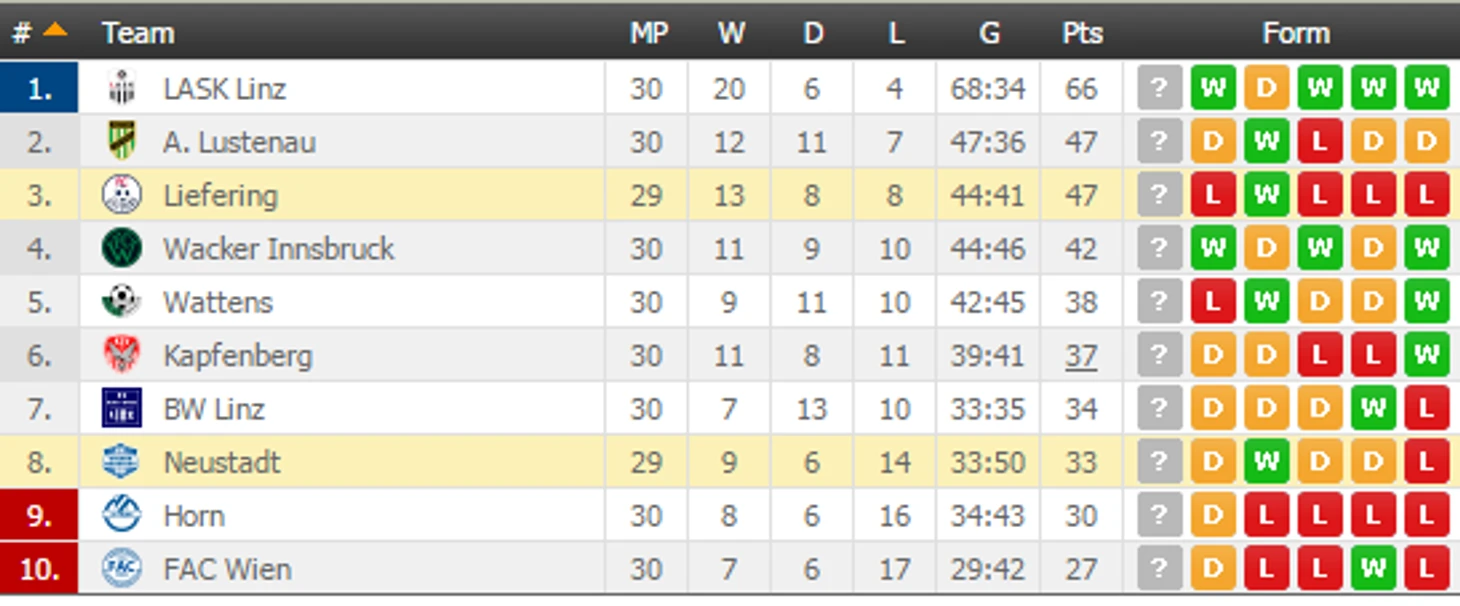Click the Wattens soccer ball logo
Image resolution: width=1460 pixels, height=606 pixels.
coord(122,301)
